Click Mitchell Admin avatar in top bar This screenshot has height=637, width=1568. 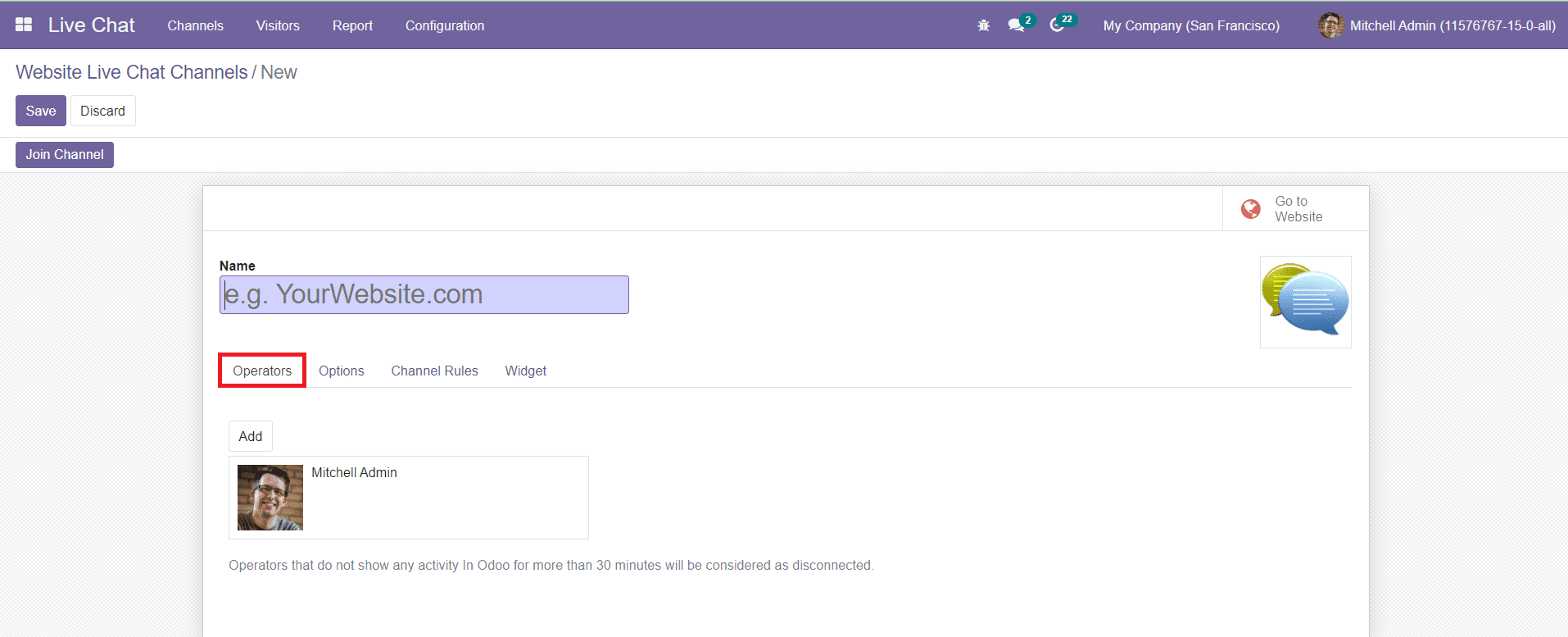(1330, 25)
